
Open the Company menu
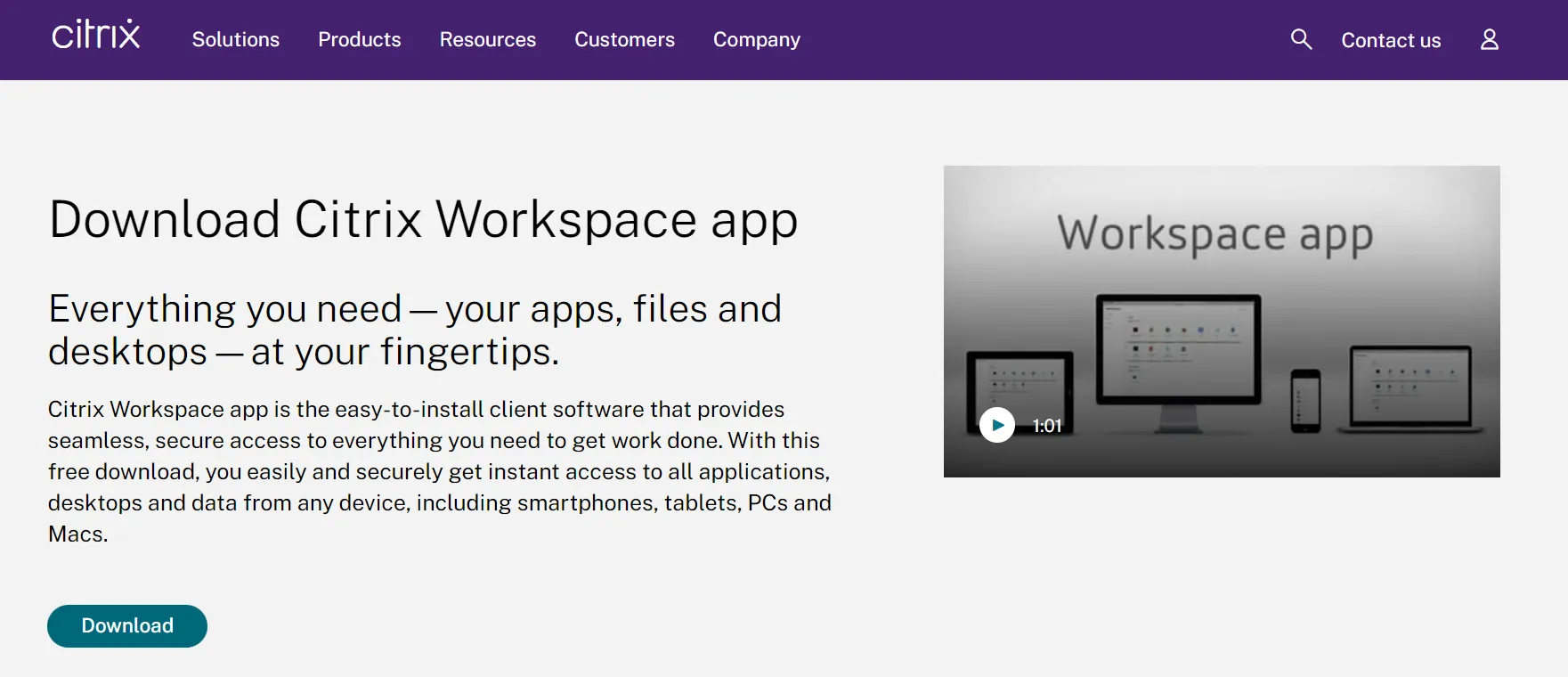tap(757, 40)
